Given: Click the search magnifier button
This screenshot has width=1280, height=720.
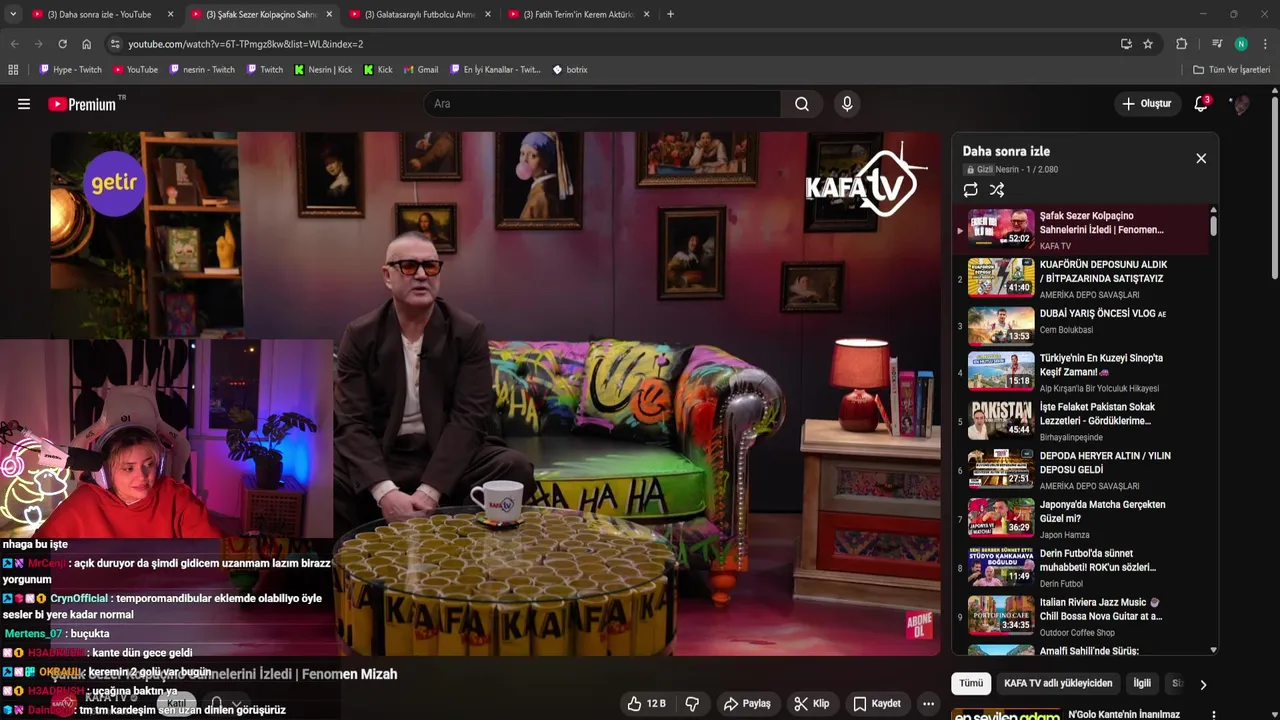Looking at the screenshot, I should click(802, 104).
